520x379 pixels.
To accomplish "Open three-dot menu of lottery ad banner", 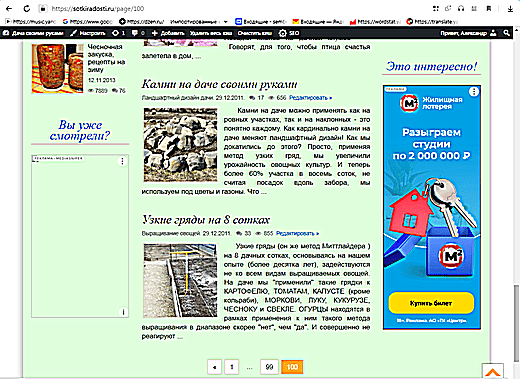I will coord(474,91).
